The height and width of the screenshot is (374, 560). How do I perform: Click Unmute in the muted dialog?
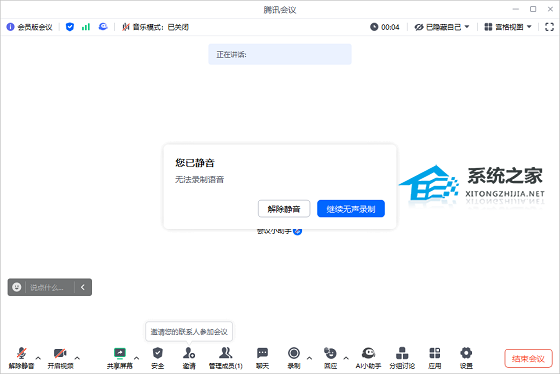pos(284,209)
